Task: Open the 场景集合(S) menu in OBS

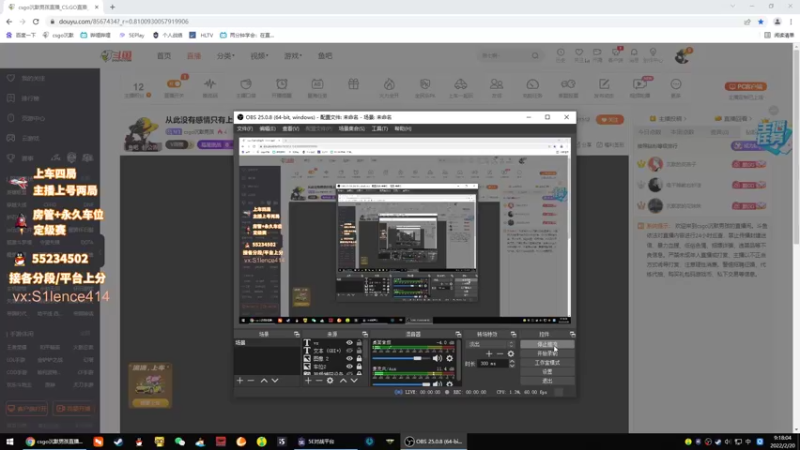Action: click(x=352, y=129)
